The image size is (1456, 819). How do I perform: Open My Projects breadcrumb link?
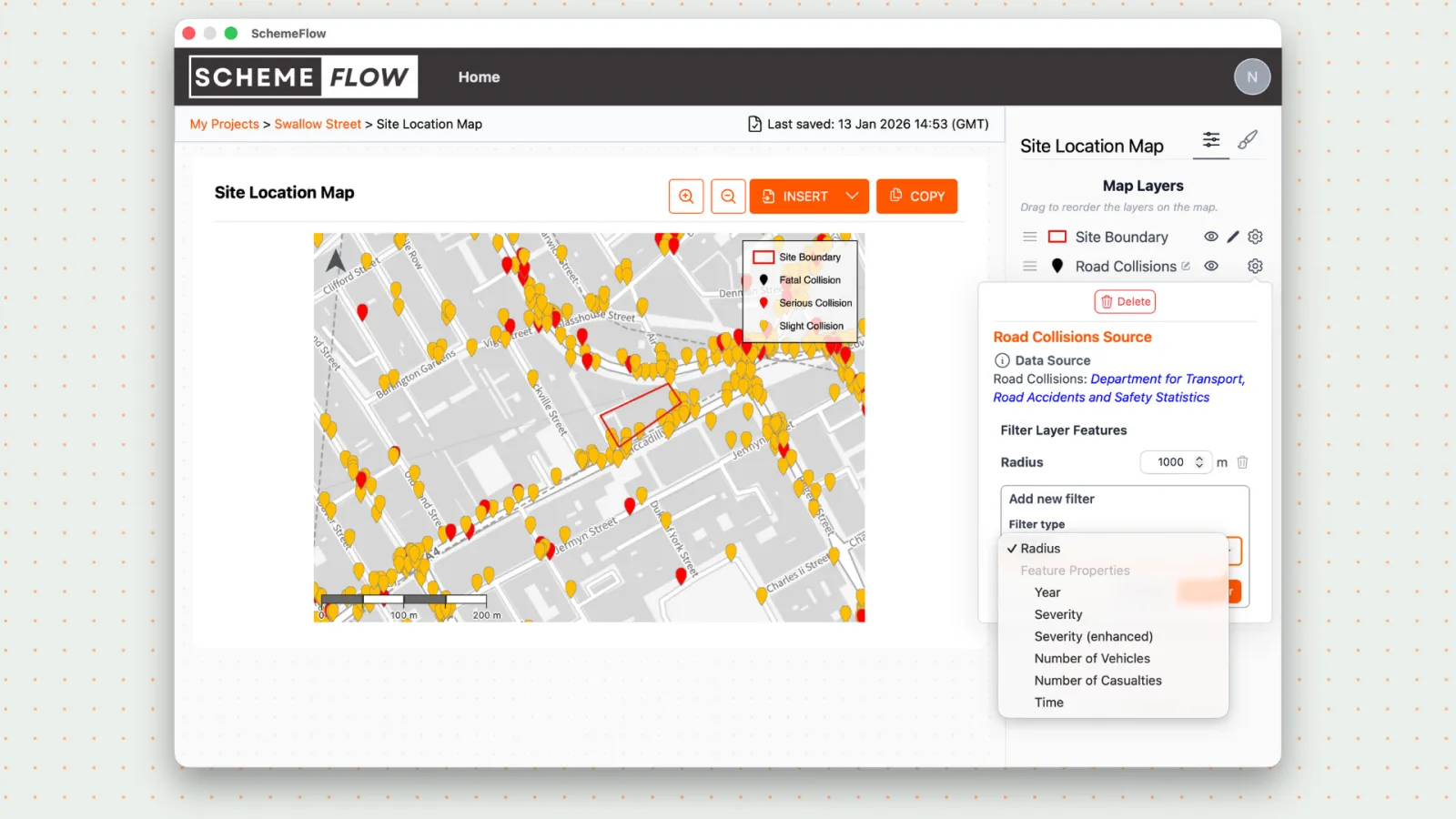(224, 124)
